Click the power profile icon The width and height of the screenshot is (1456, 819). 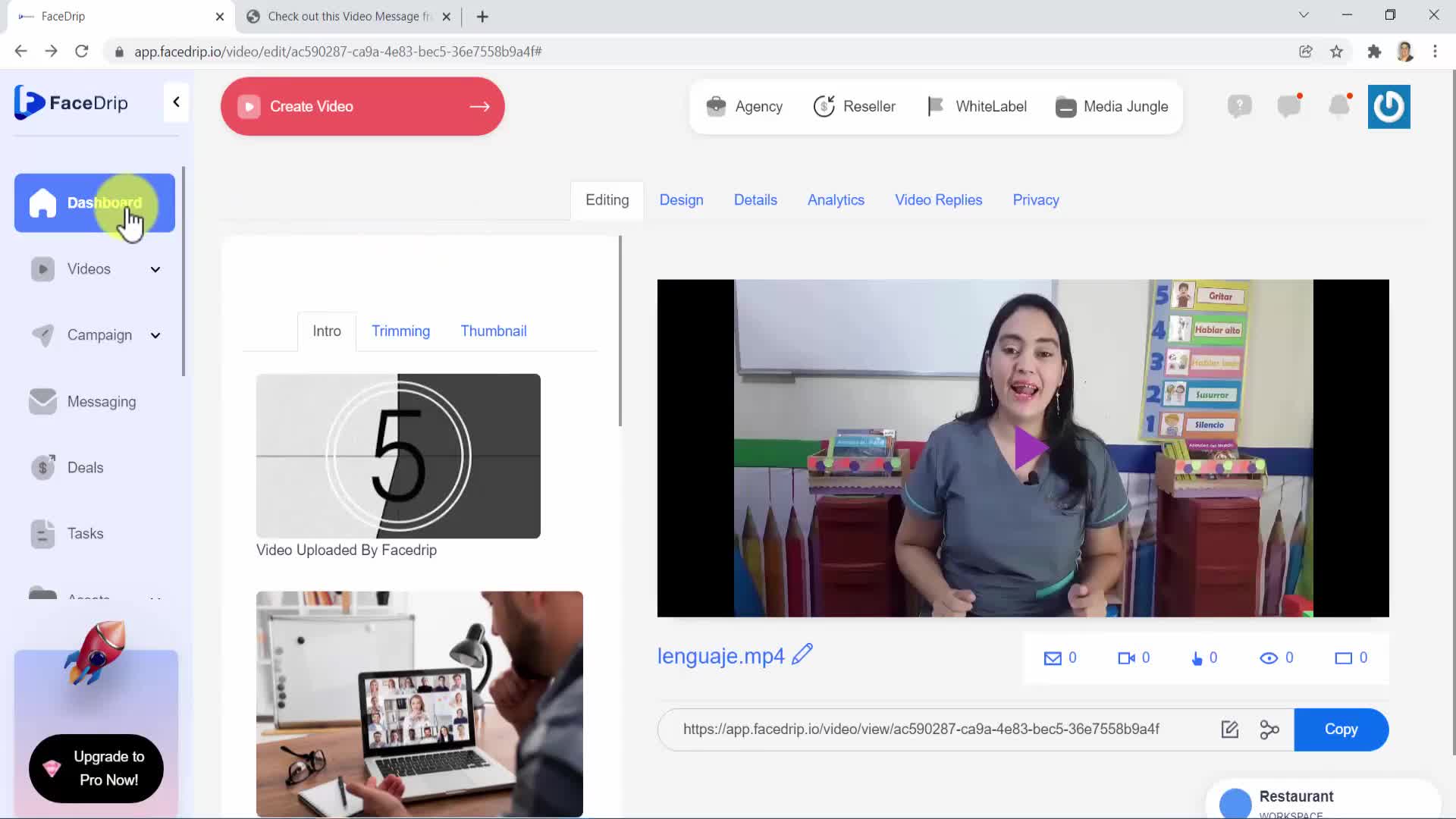1389,106
